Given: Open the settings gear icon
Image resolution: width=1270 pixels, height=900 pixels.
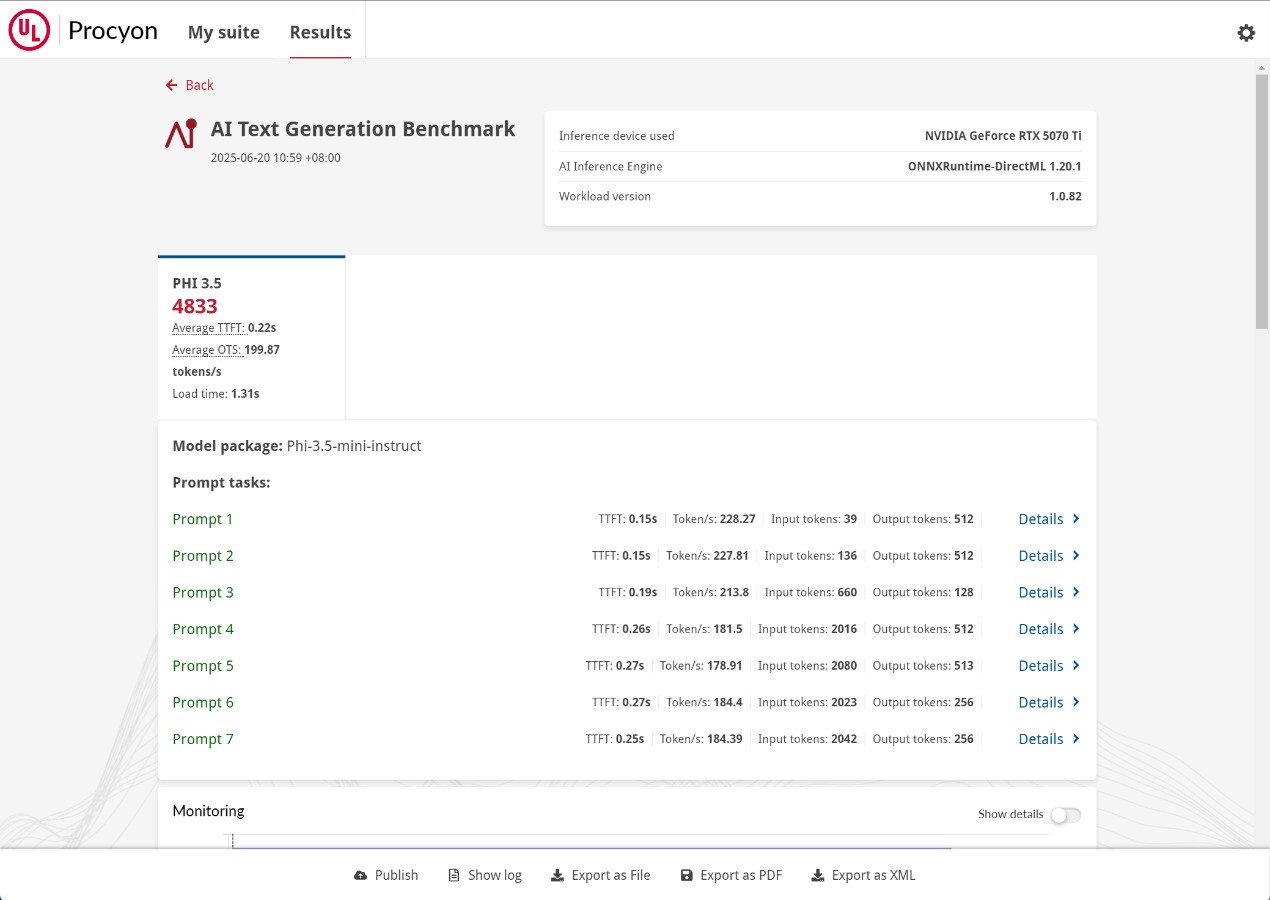Looking at the screenshot, I should tap(1246, 32).
